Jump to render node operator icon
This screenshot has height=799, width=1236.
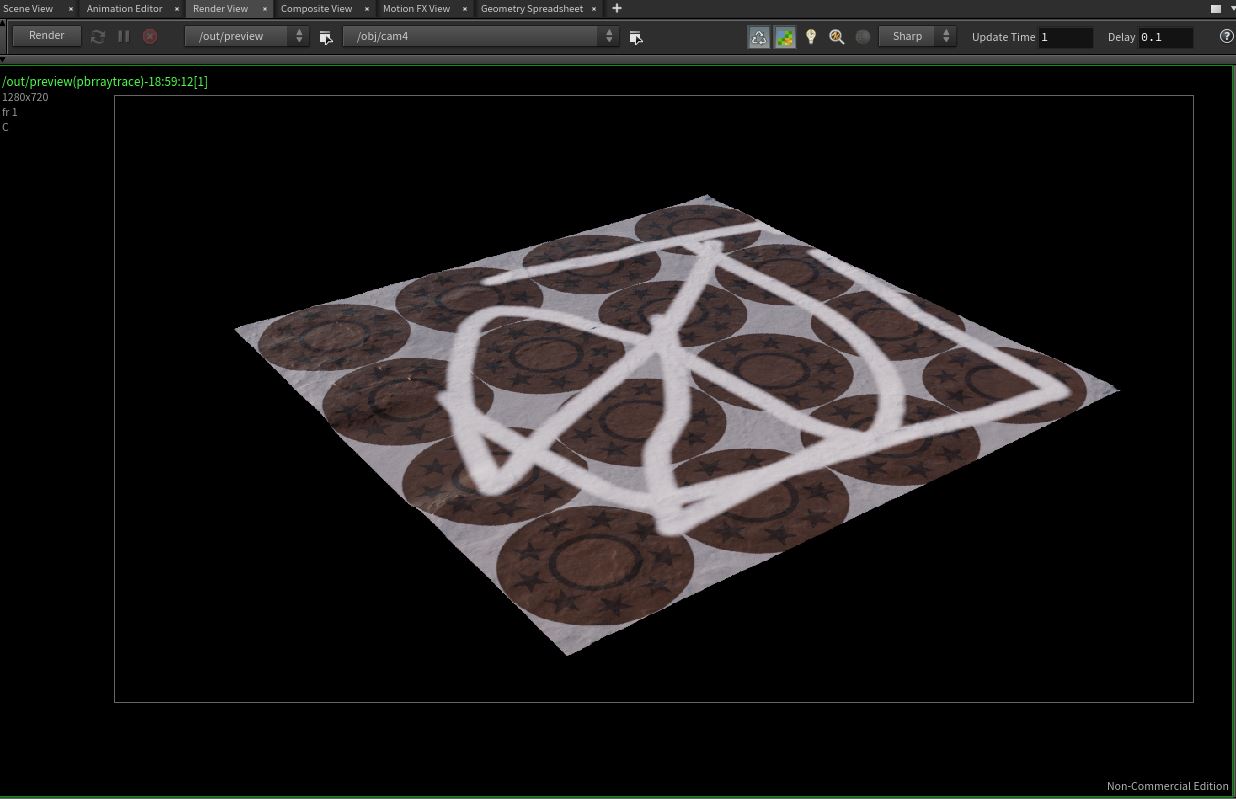click(326, 37)
